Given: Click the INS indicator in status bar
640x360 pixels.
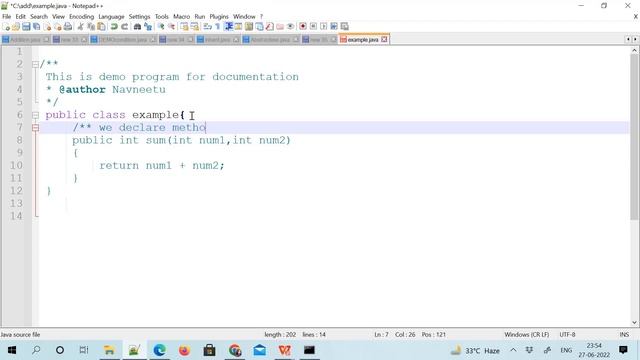Looking at the screenshot, I should click(x=624, y=334).
